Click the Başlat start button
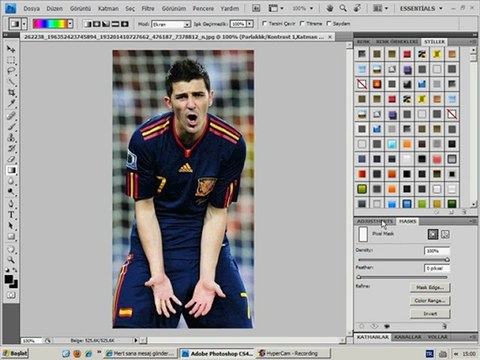This screenshot has height=360, width=480. coord(15,353)
